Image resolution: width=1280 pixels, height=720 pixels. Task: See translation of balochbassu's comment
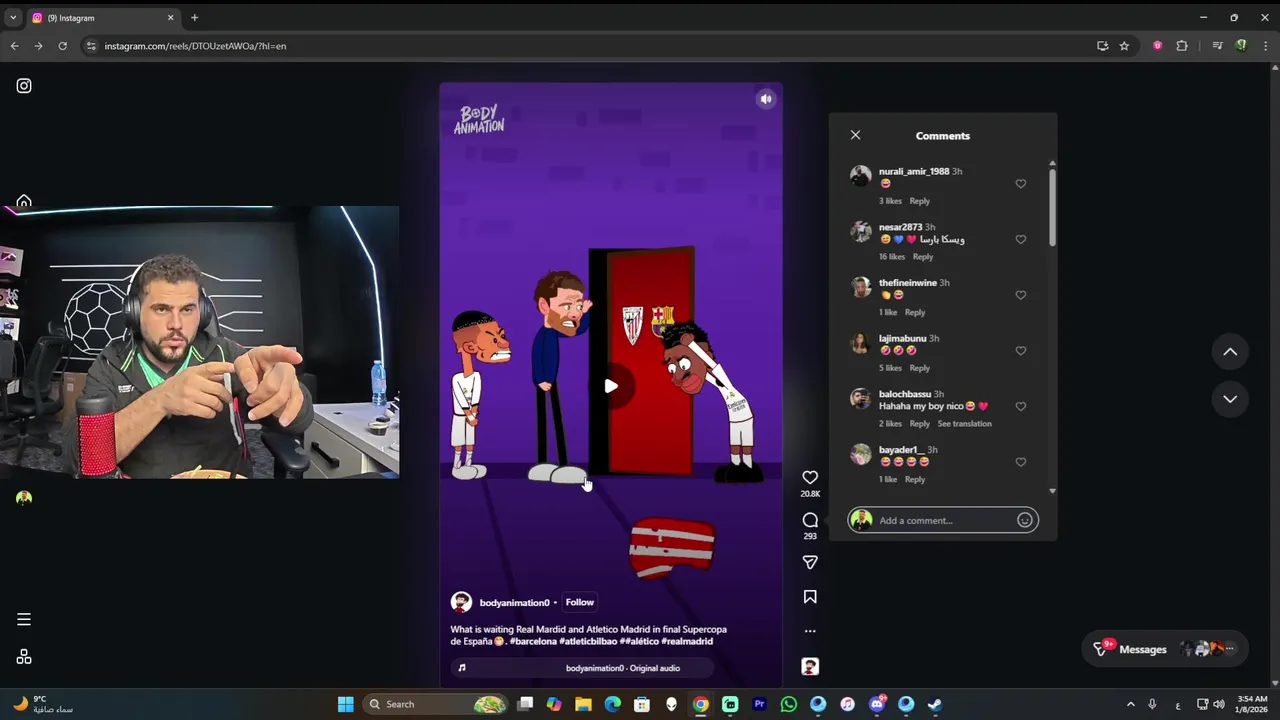(965, 424)
